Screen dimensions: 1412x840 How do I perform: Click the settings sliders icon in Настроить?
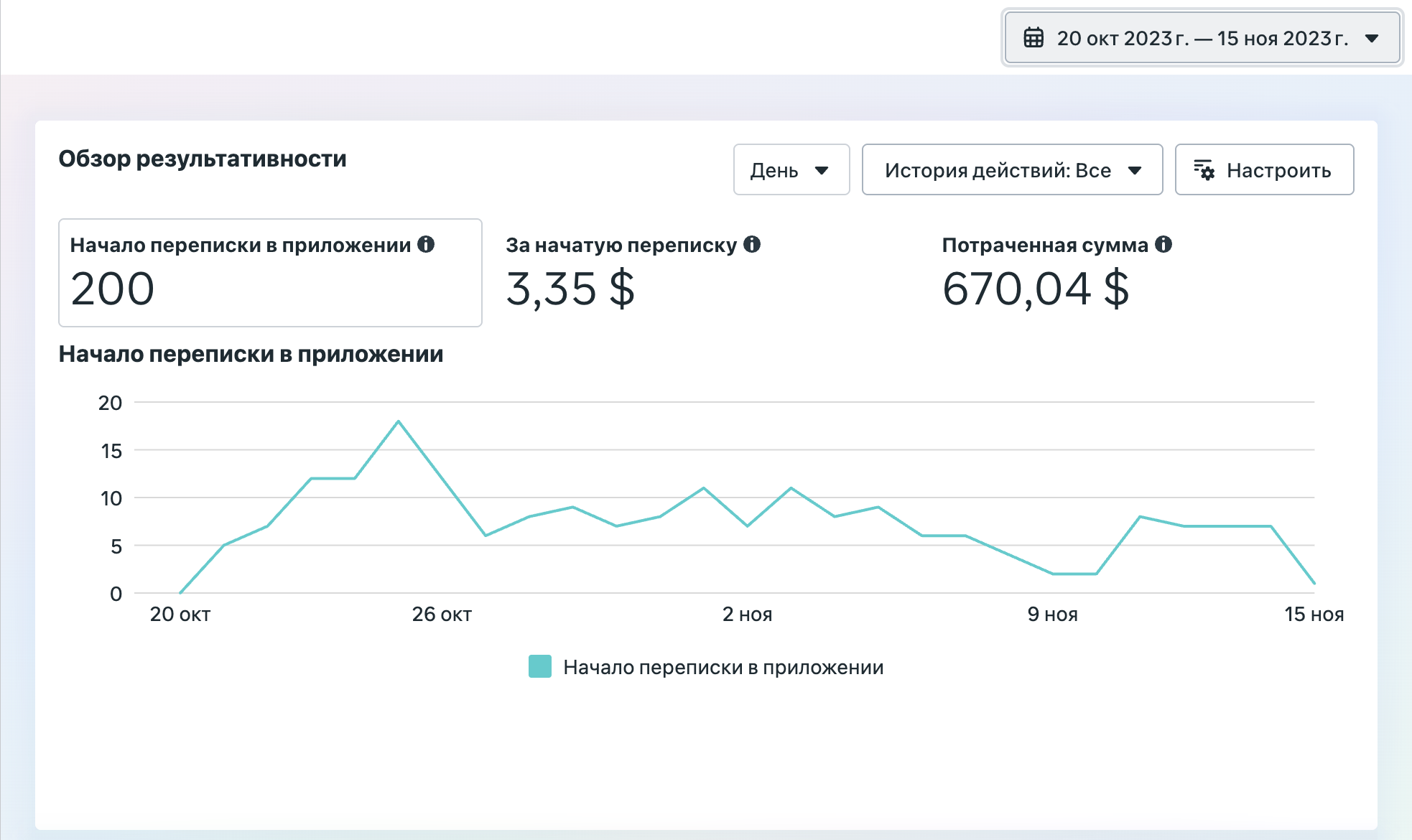click(x=1204, y=170)
